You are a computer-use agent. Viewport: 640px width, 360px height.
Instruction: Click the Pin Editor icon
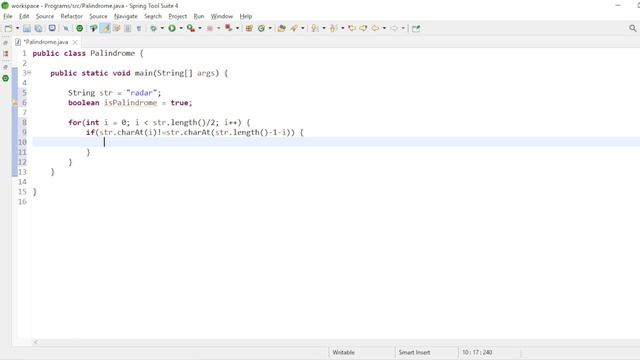click(x=416, y=28)
